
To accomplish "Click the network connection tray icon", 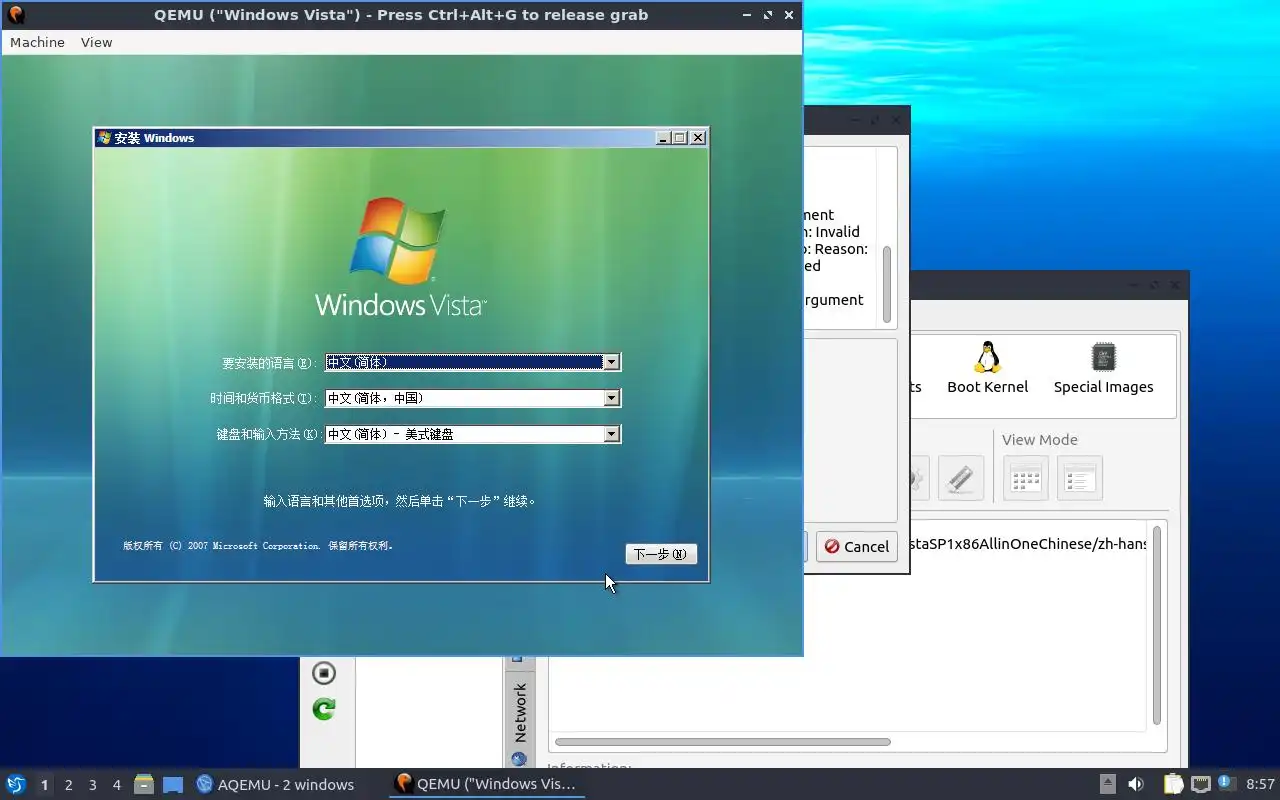I will click(x=1200, y=784).
